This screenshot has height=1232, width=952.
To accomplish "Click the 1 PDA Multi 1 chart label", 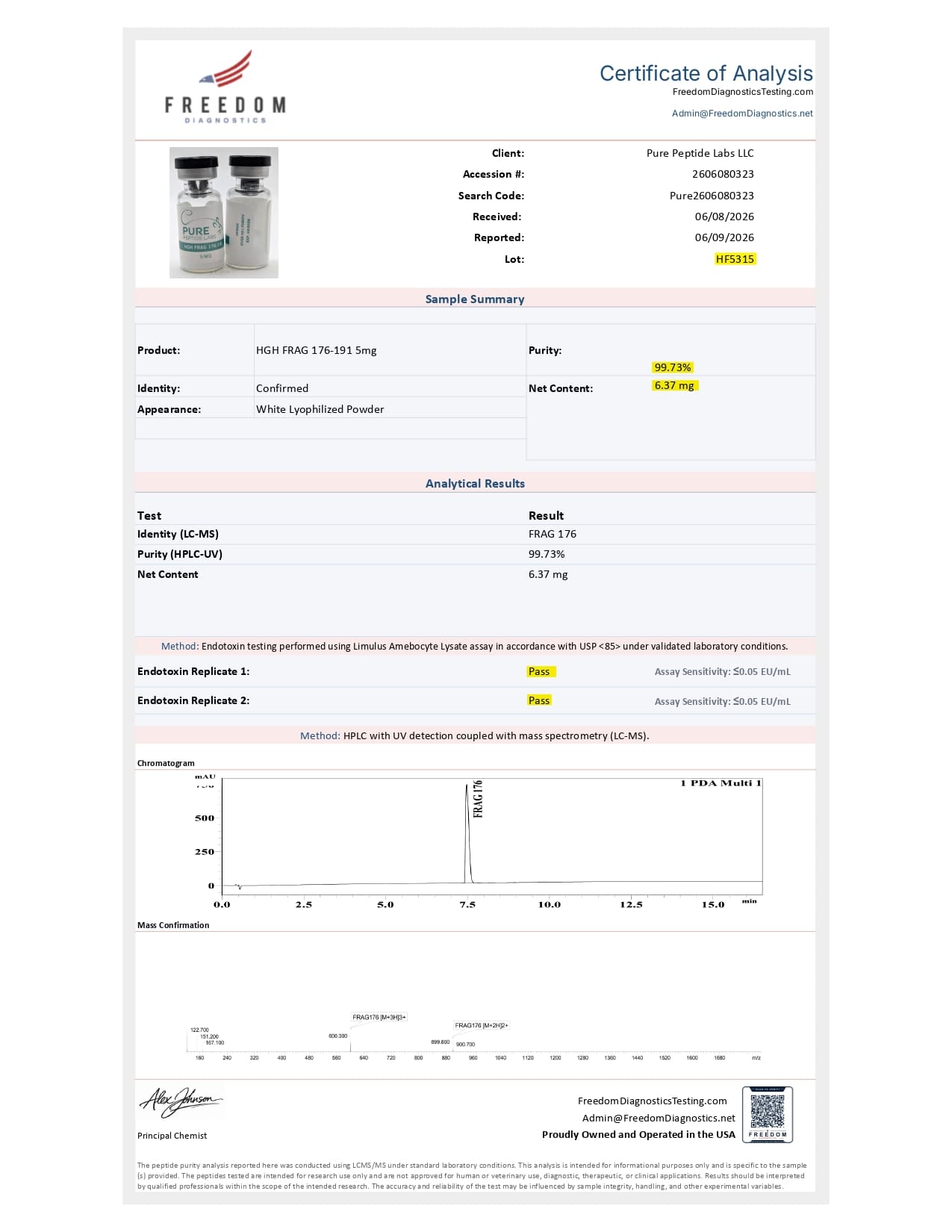I will click(x=721, y=783).
